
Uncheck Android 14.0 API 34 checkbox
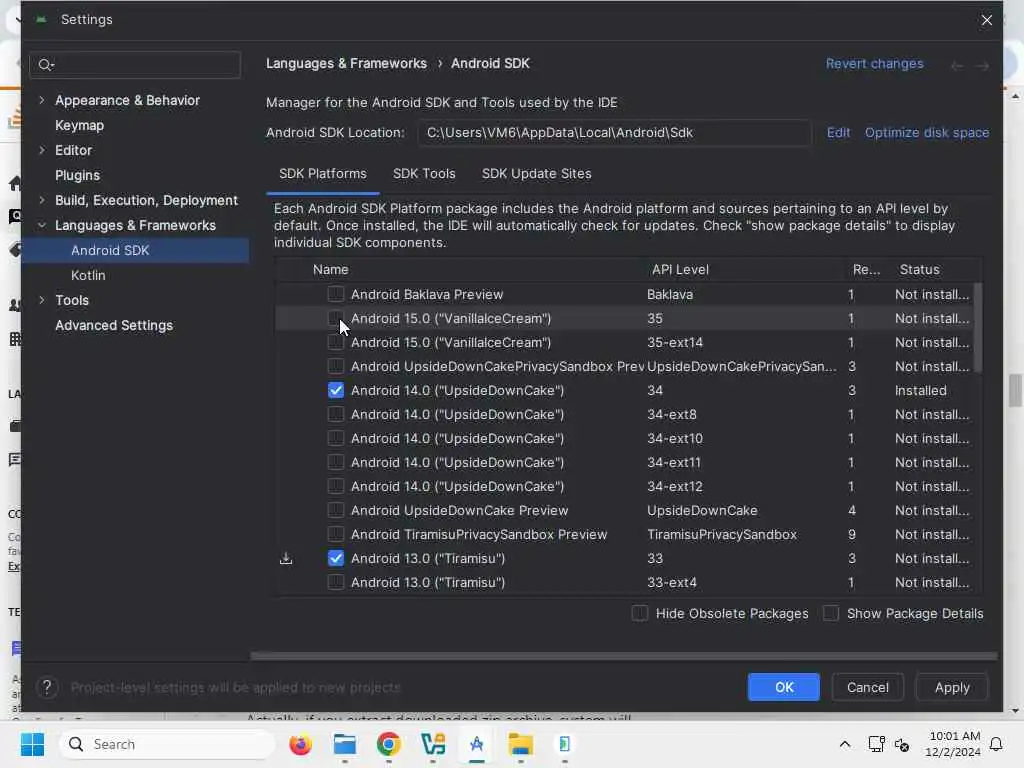[336, 391]
